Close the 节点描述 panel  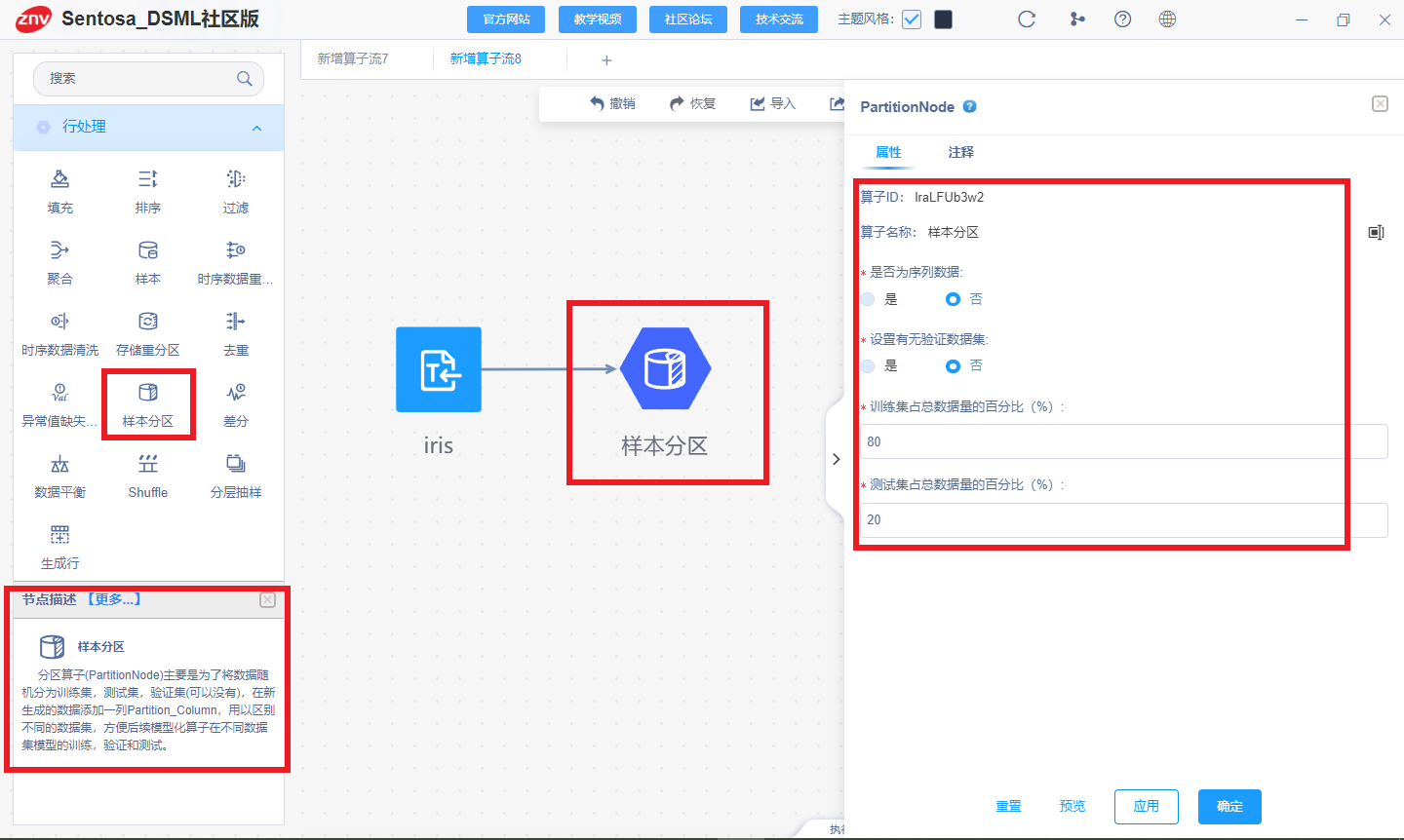267,600
